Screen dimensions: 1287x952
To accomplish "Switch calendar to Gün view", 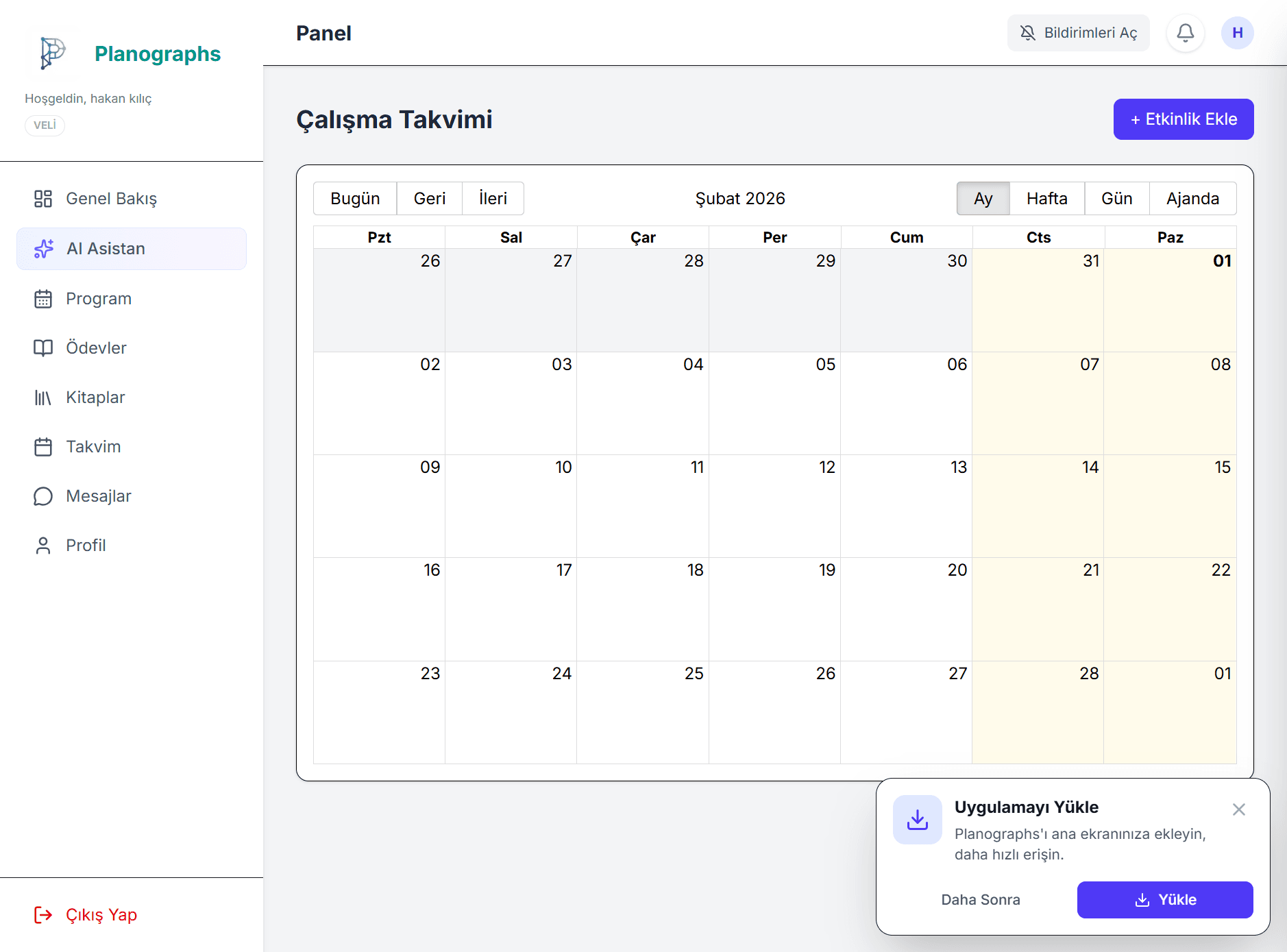I will 1116,199.
